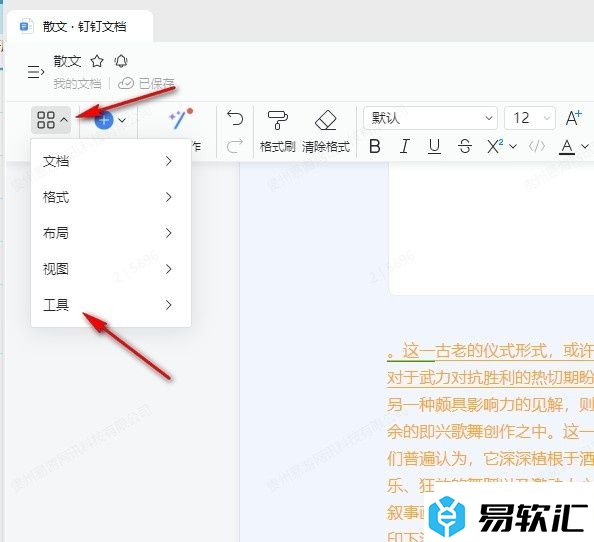This screenshot has height=542, width=594.
Task: Toggle strikethrough formatting
Action: coord(464,146)
